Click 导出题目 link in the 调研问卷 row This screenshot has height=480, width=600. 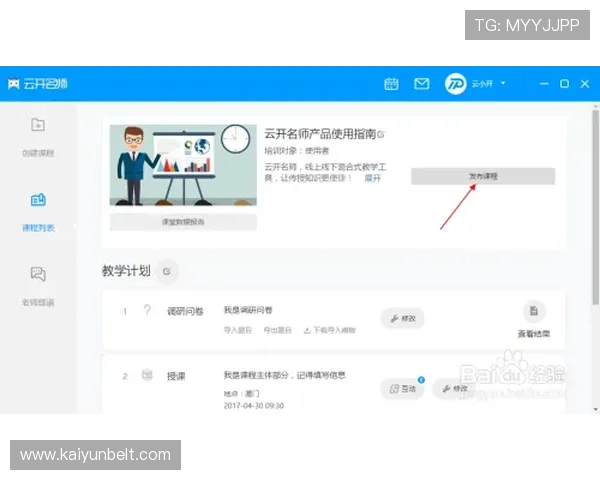(277, 330)
